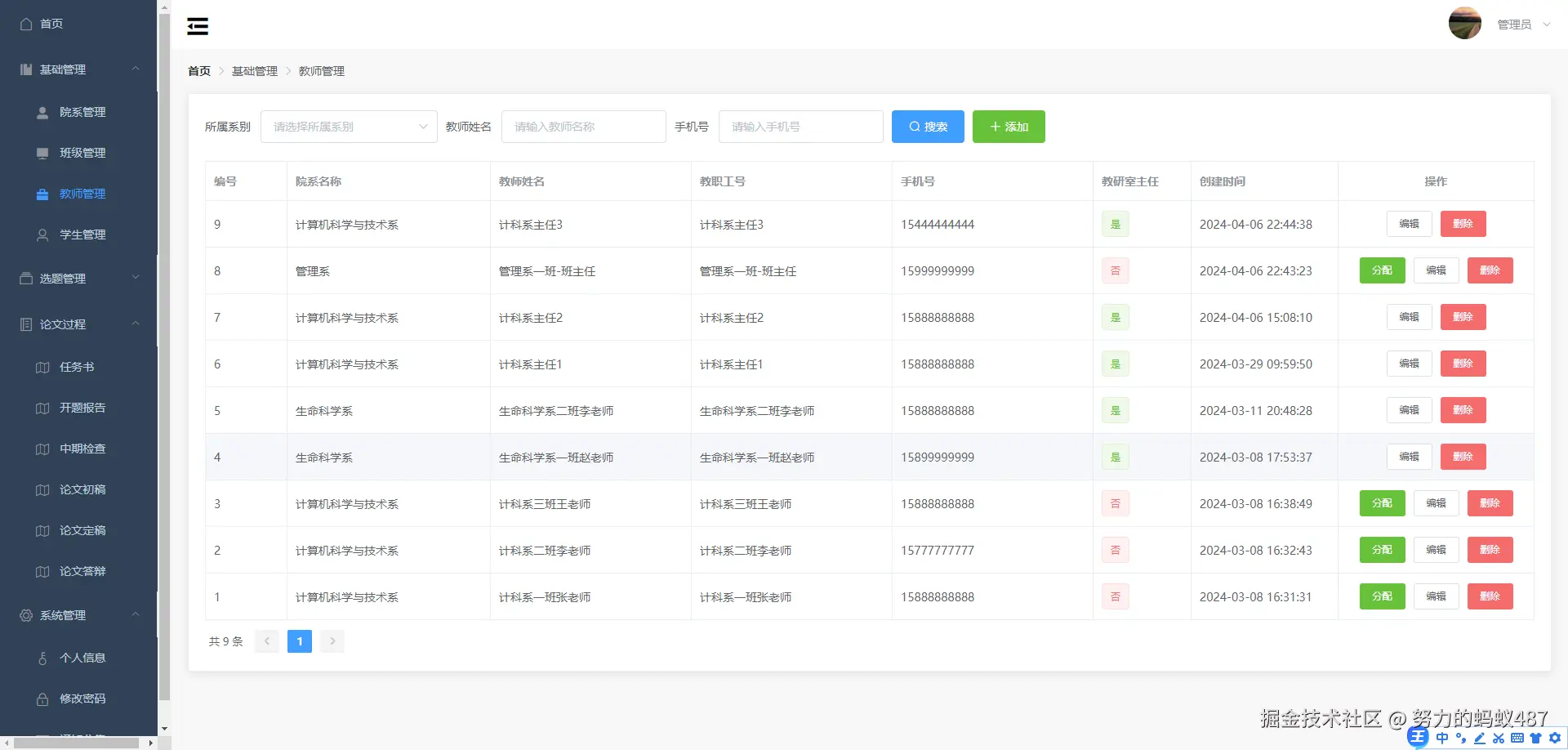Click page number 1 in pagination

pyautogui.click(x=300, y=641)
